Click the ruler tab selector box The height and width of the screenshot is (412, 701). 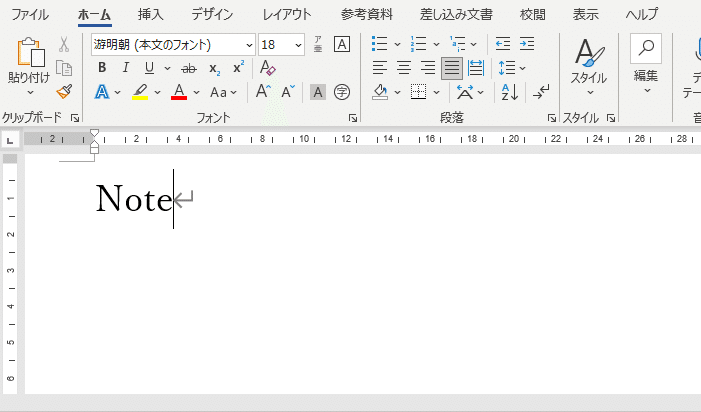pos(10,140)
